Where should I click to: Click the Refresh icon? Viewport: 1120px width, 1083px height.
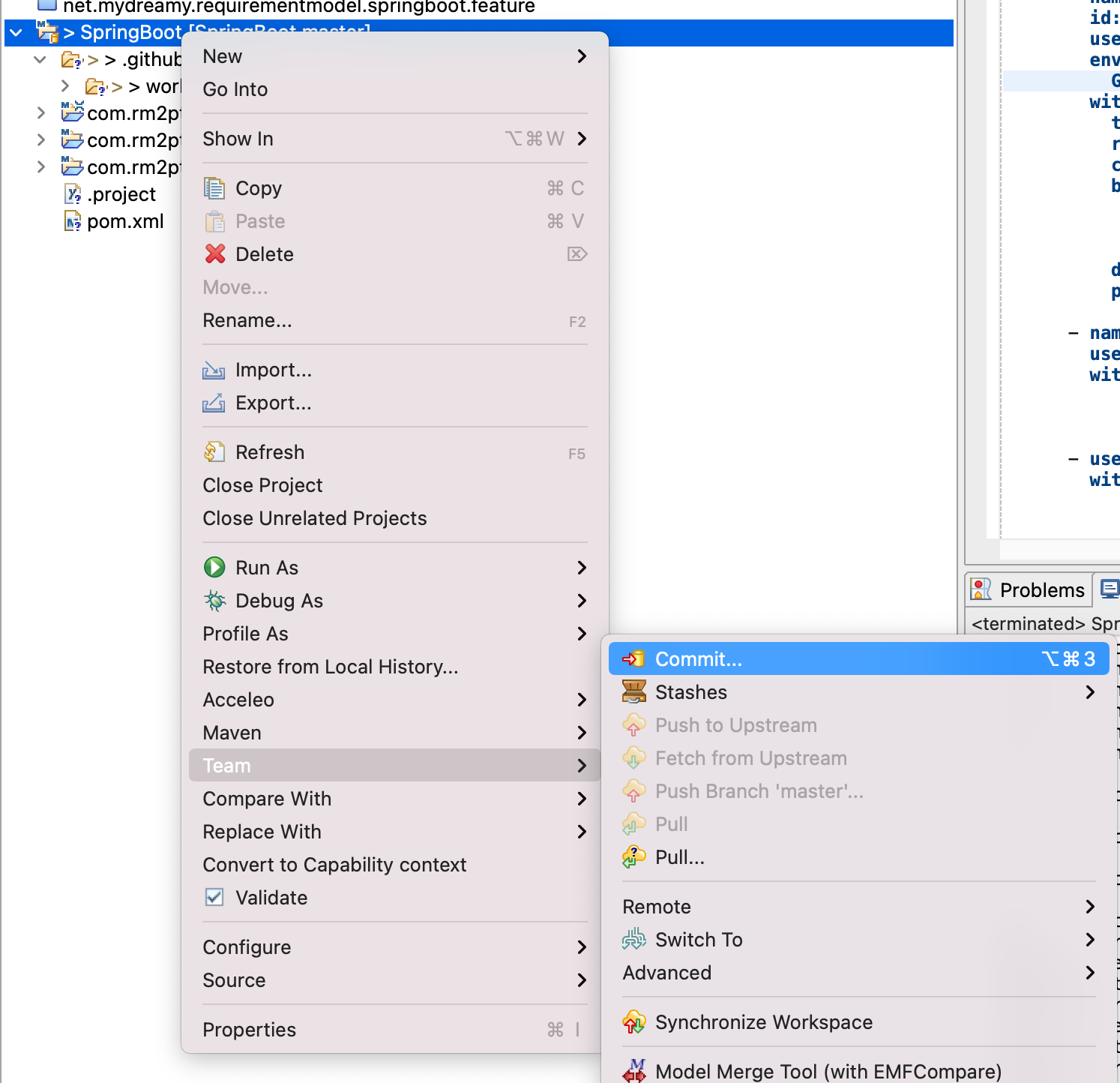pyautogui.click(x=214, y=452)
